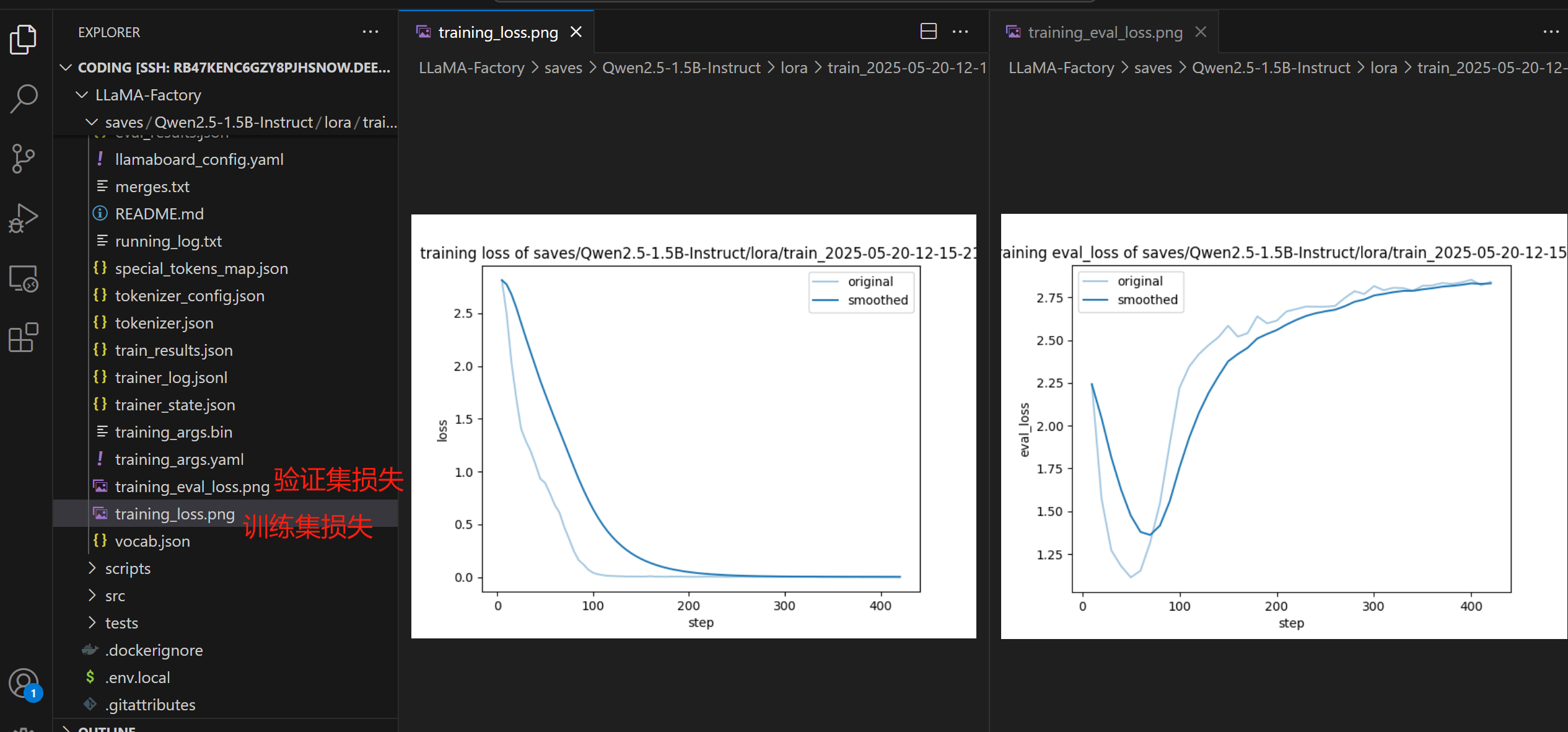Viewport: 1568px width, 732px height.
Task: Open the Source Control view
Action: tap(24, 159)
